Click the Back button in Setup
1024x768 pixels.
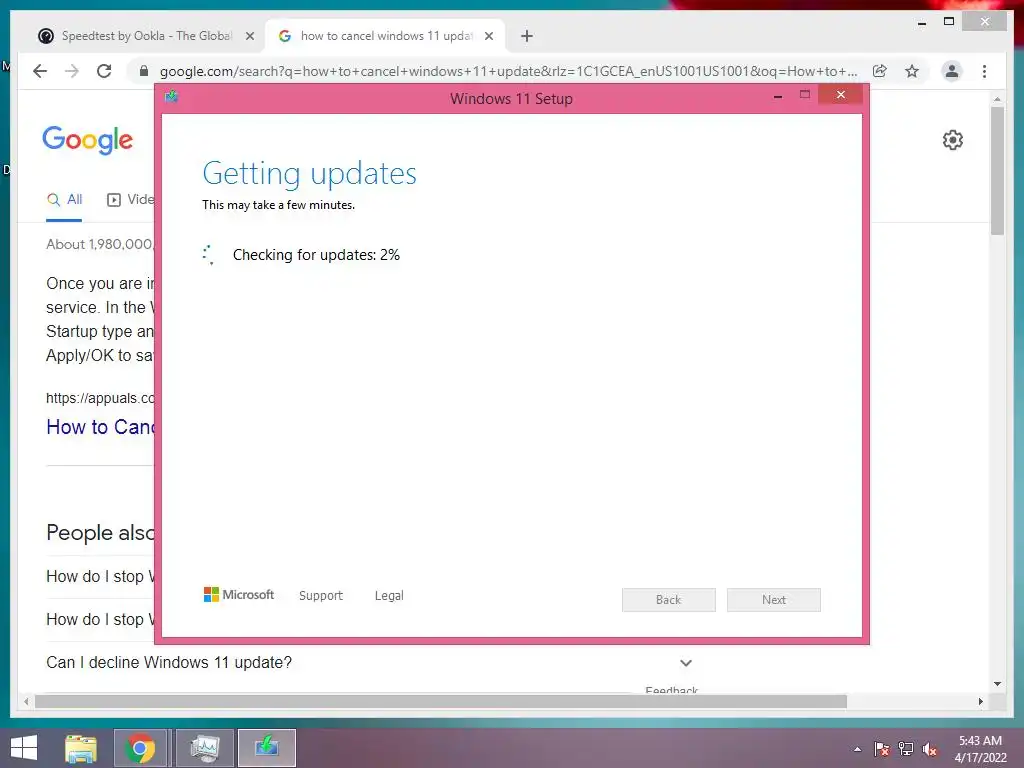point(669,600)
